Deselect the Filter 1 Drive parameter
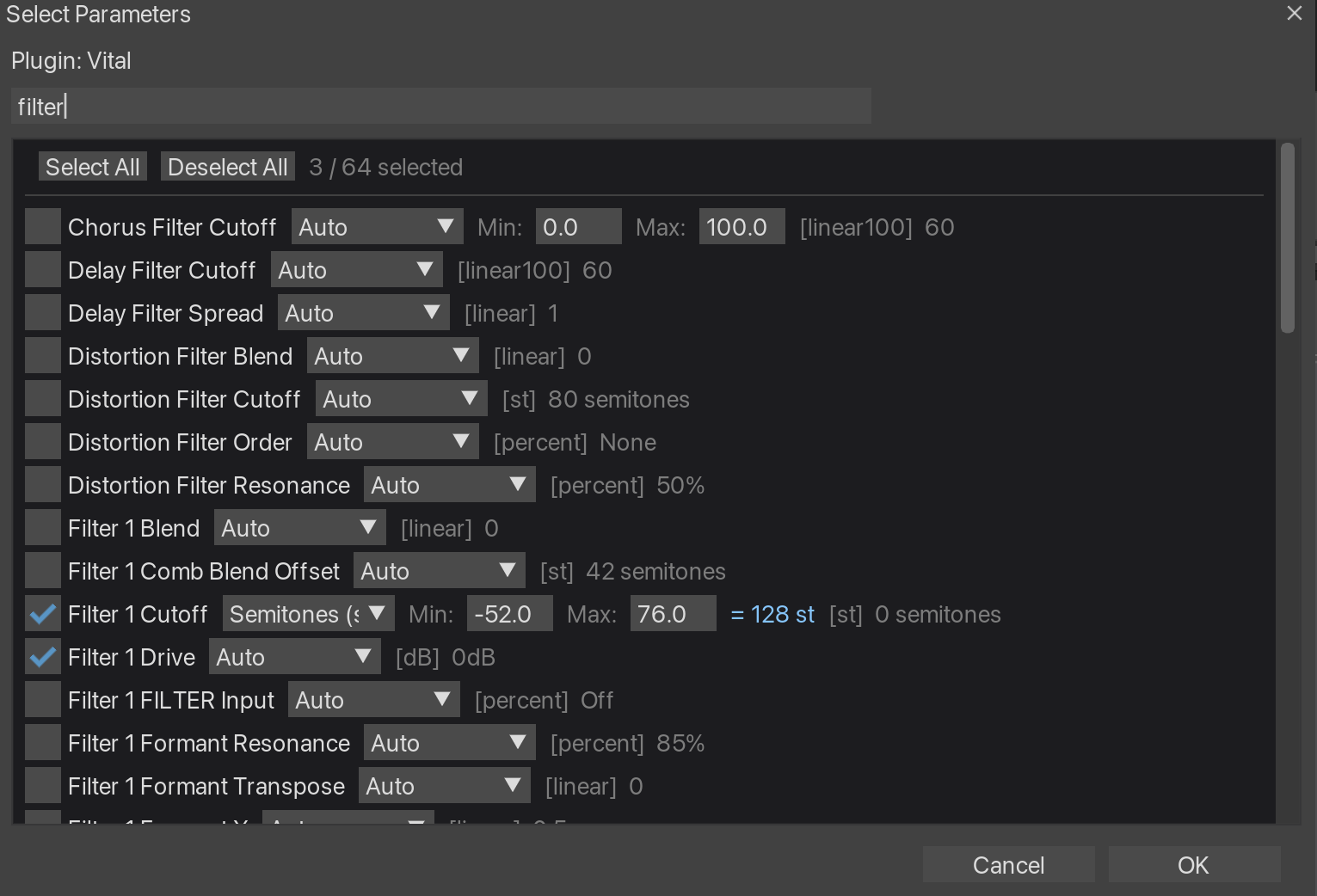The image size is (1317, 896). coord(43,656)
